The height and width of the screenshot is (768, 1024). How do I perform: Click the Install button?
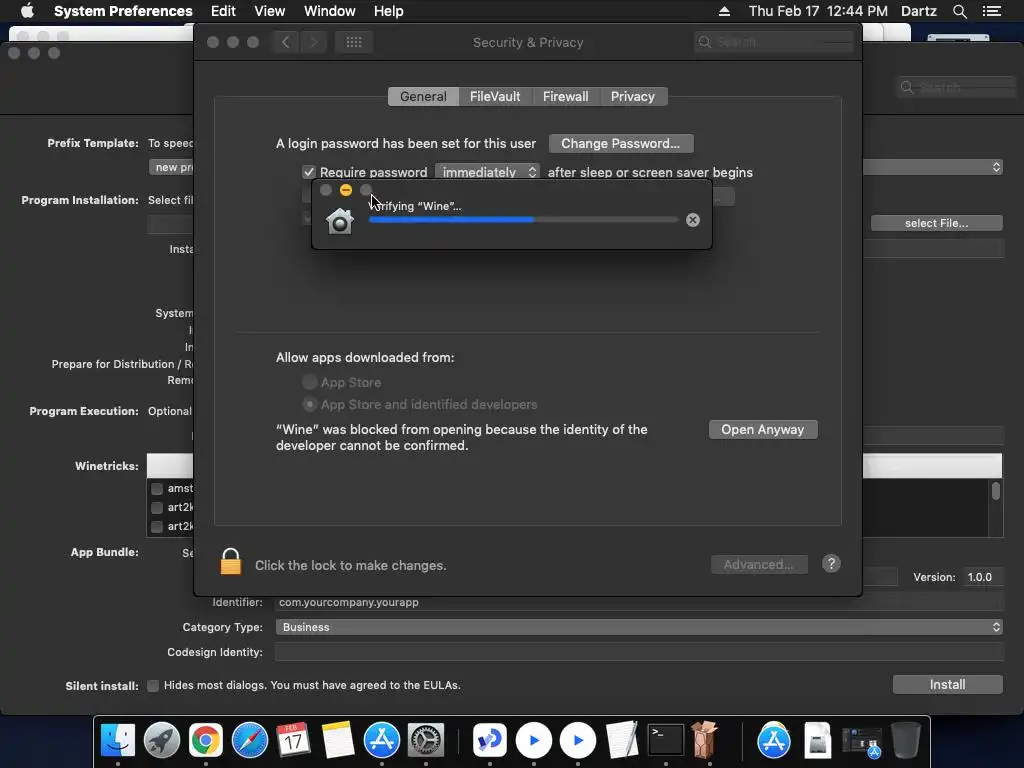click(948, 684)
